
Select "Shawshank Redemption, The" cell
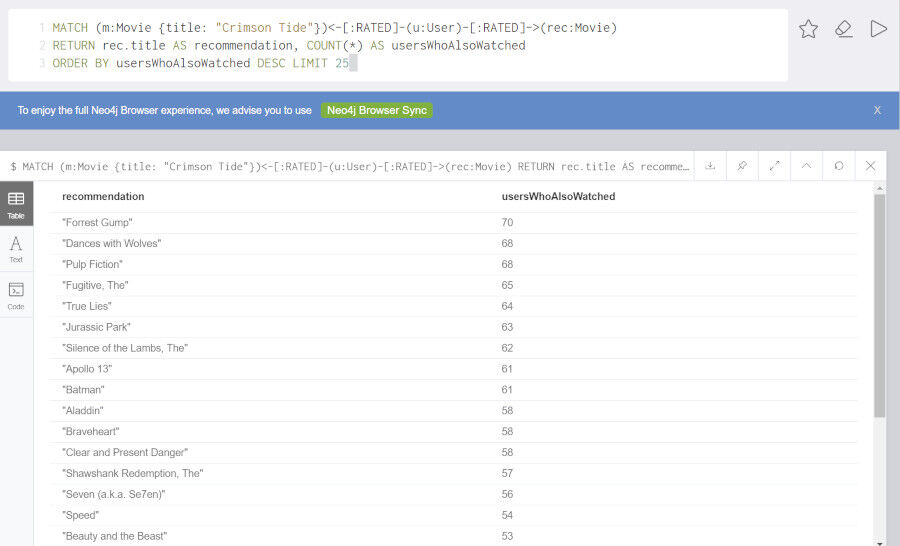[133, 474]
